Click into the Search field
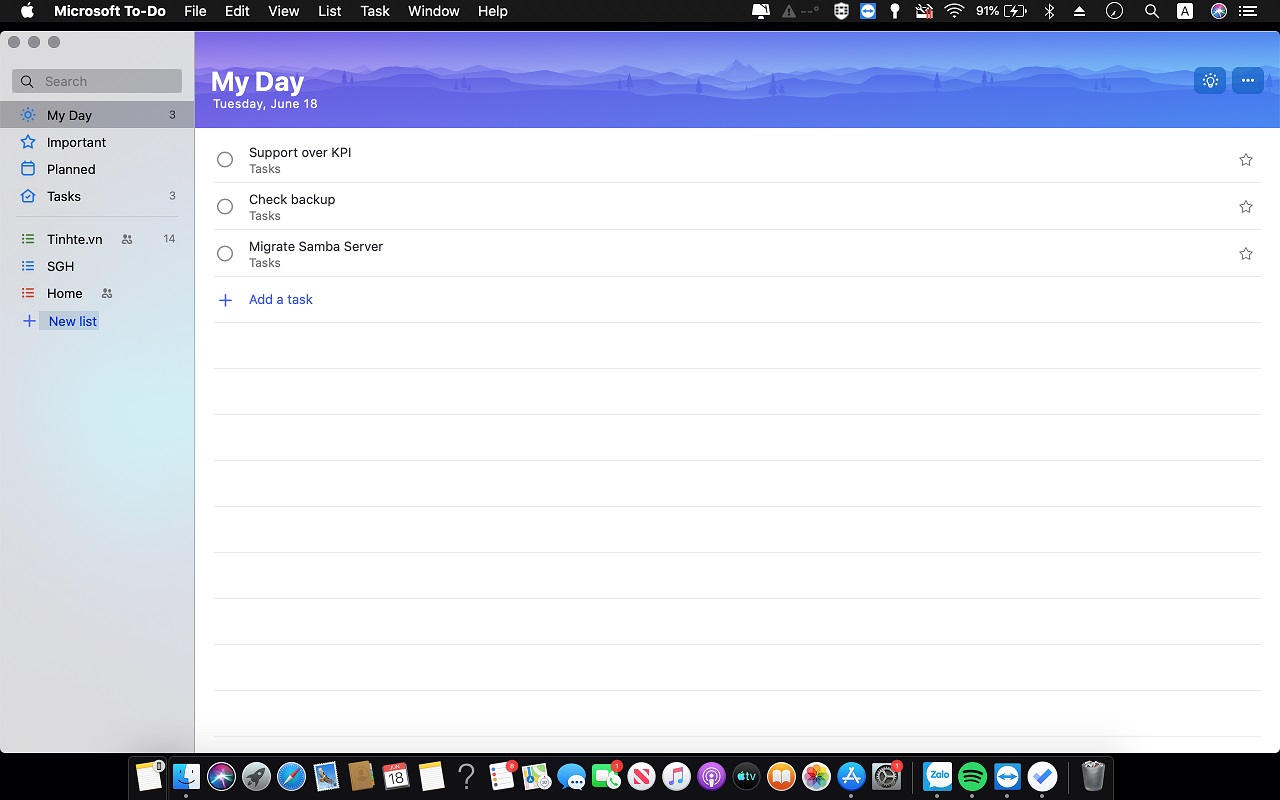Screen dimensions: 1280x800 [x=97, y=81]
